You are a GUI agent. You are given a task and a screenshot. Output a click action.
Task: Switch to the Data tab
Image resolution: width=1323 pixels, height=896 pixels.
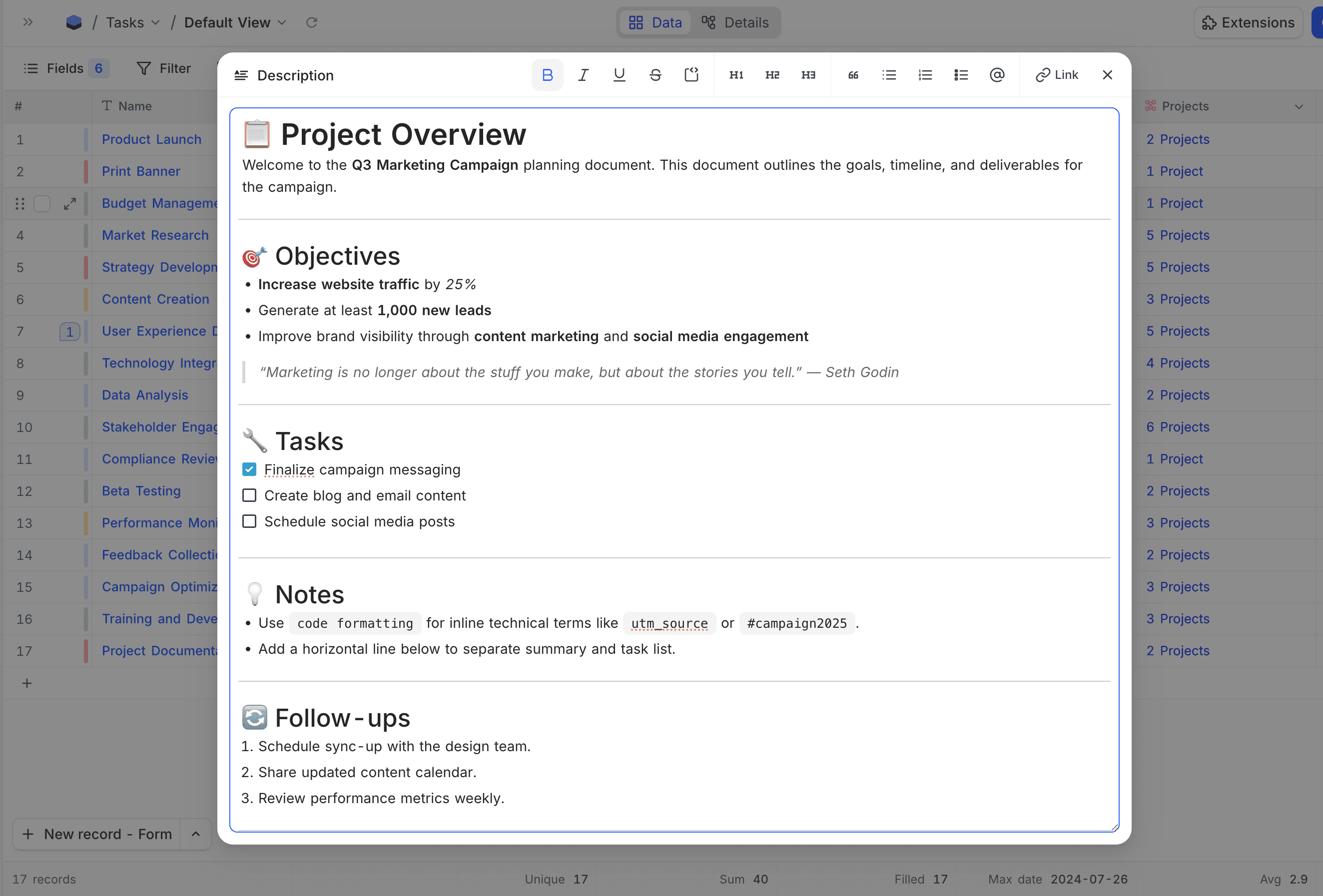pos(655,23)
